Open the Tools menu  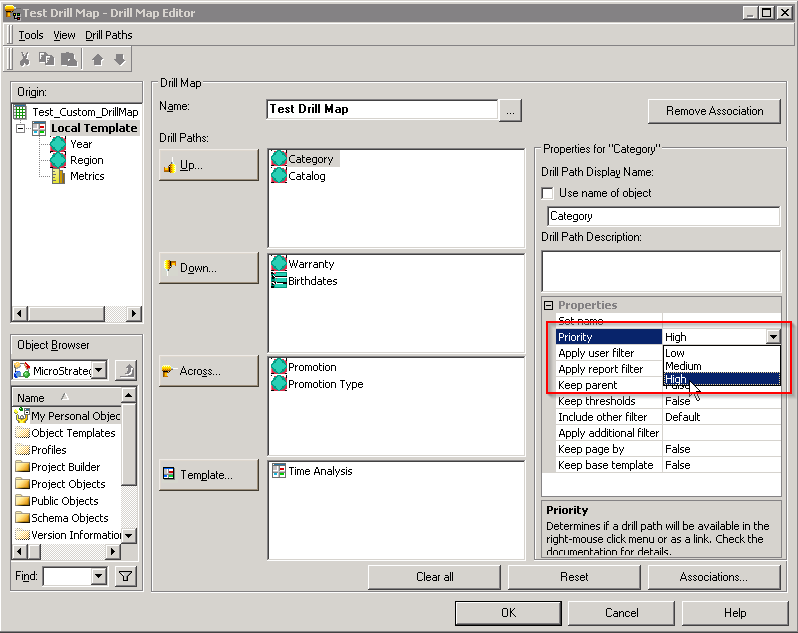[x=30, y=35]
